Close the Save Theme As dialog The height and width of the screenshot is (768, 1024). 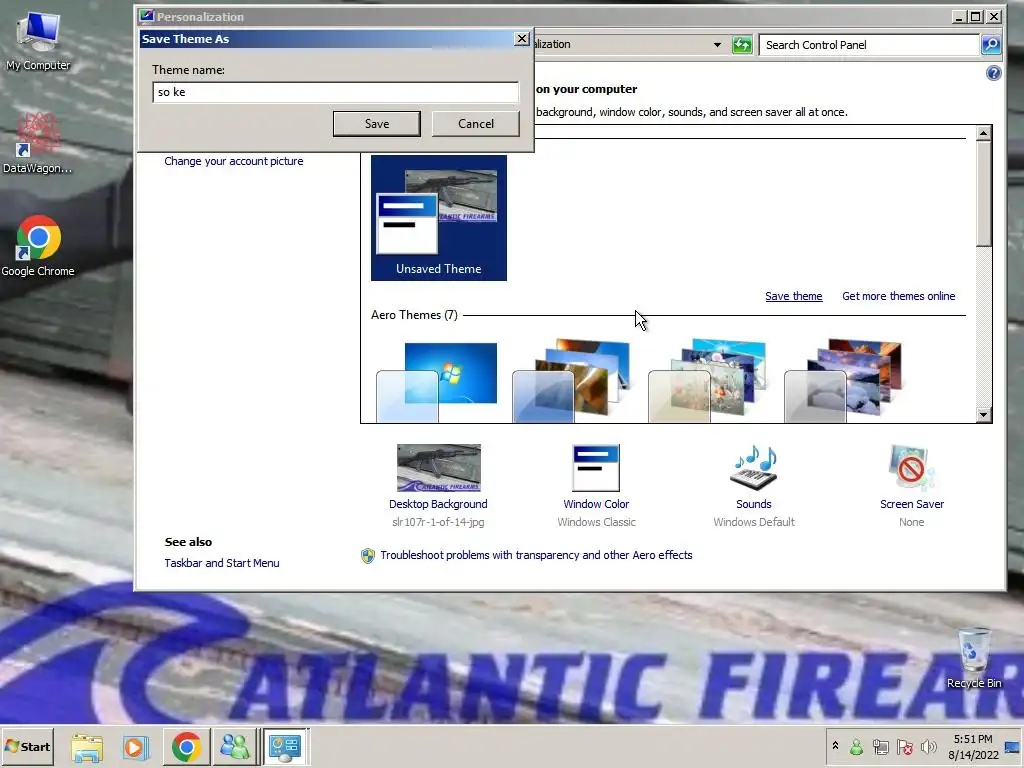pyautogui.click(x=522, y=39)
